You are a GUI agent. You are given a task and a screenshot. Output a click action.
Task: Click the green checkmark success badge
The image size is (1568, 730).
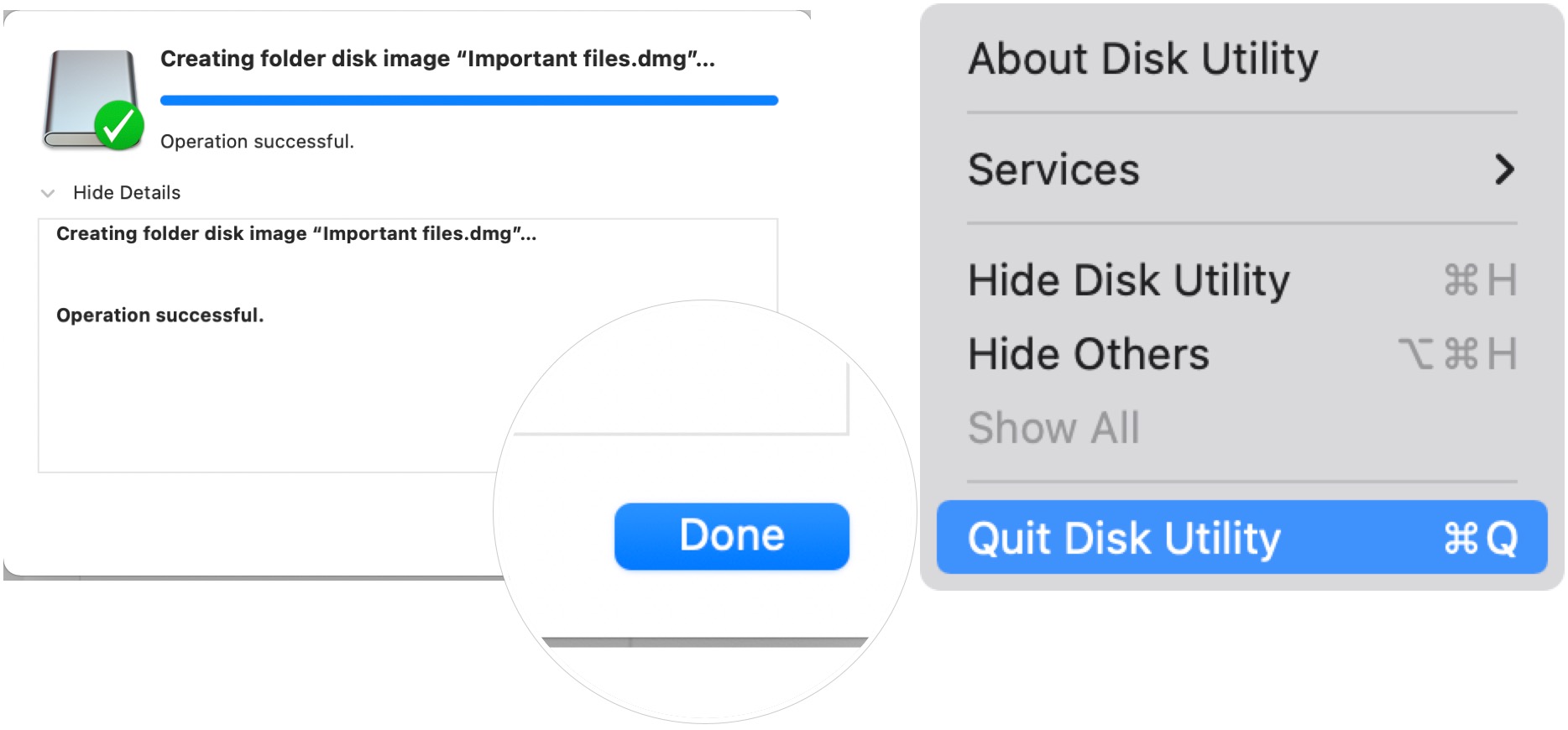118,126
